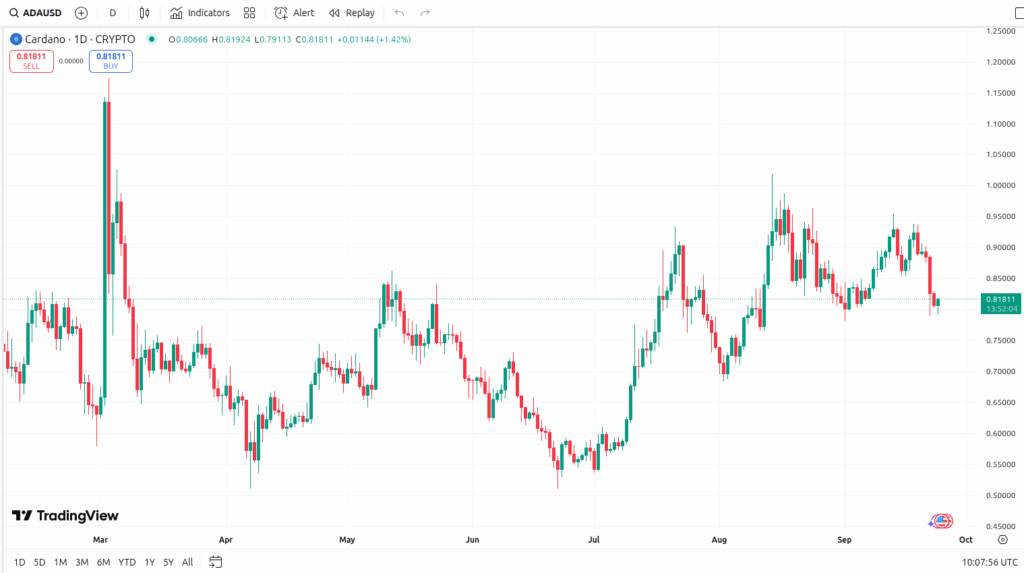The image size is (1024, 573).
Task: Open chart settings gear on price axis
Action: [1002, 539]
